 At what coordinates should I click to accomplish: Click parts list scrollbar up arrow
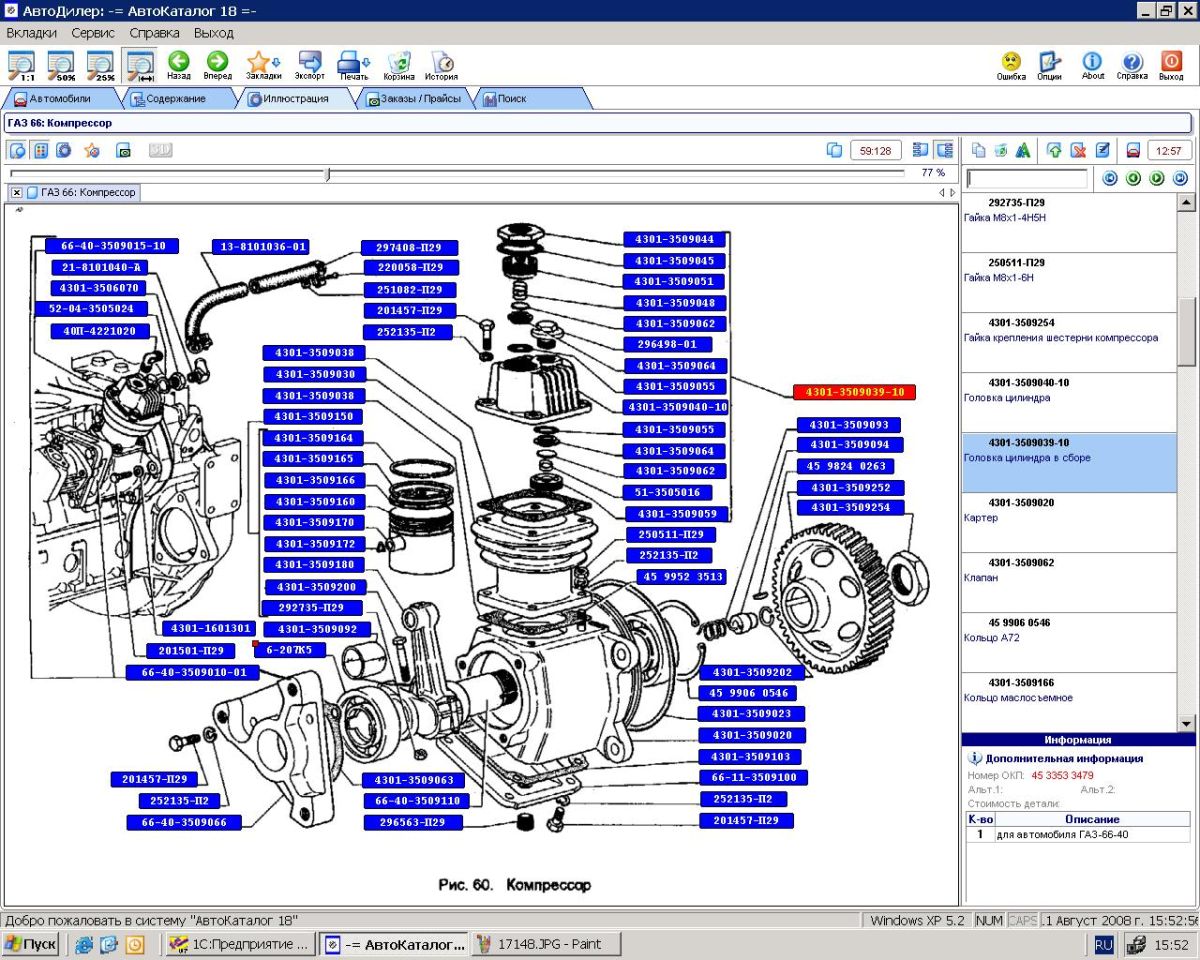1187,203
